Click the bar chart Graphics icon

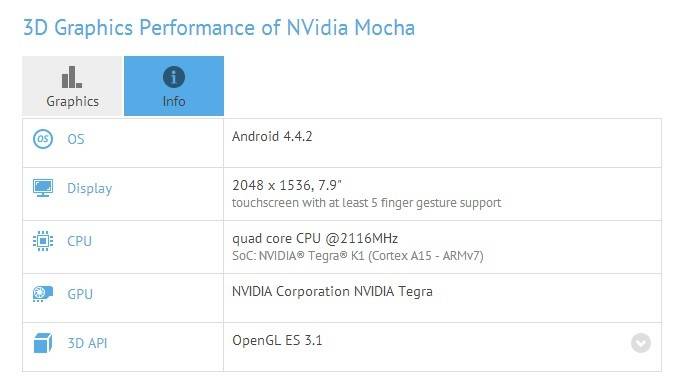click(x=72, y=77)
